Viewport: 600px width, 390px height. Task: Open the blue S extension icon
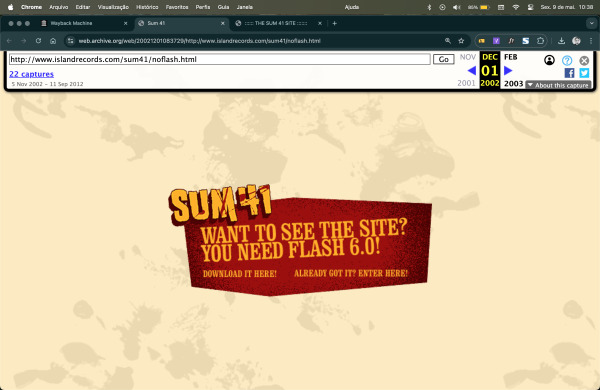click(x=525, y=41)
